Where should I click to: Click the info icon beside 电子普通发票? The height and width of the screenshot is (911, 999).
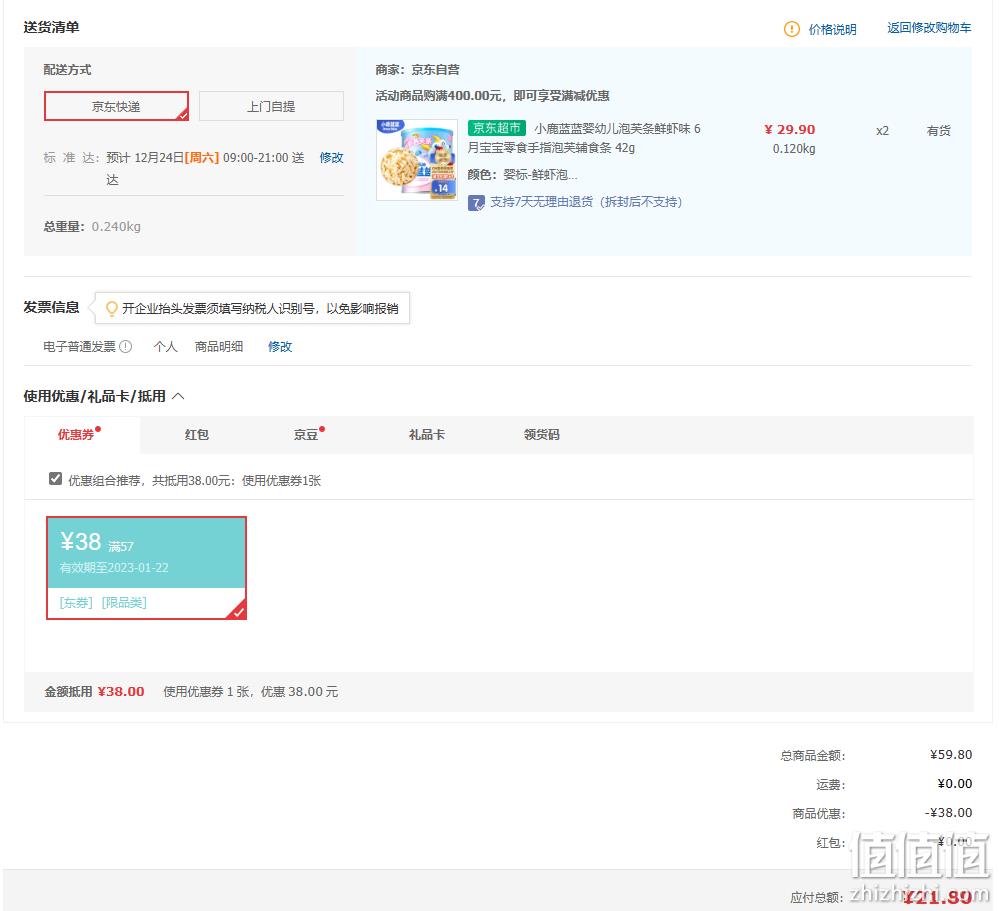click(126, 347)
